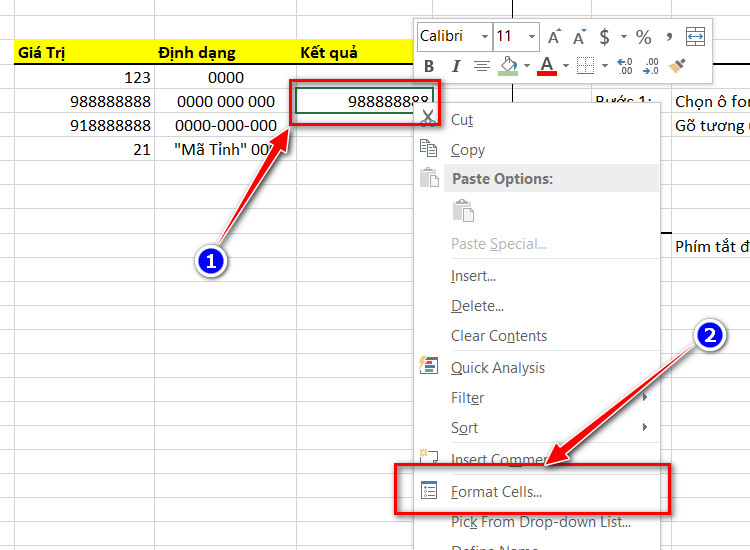This screenshot has height=550, width=750.
Task: Select cell starting with Chọn ô
Action: 711,101
